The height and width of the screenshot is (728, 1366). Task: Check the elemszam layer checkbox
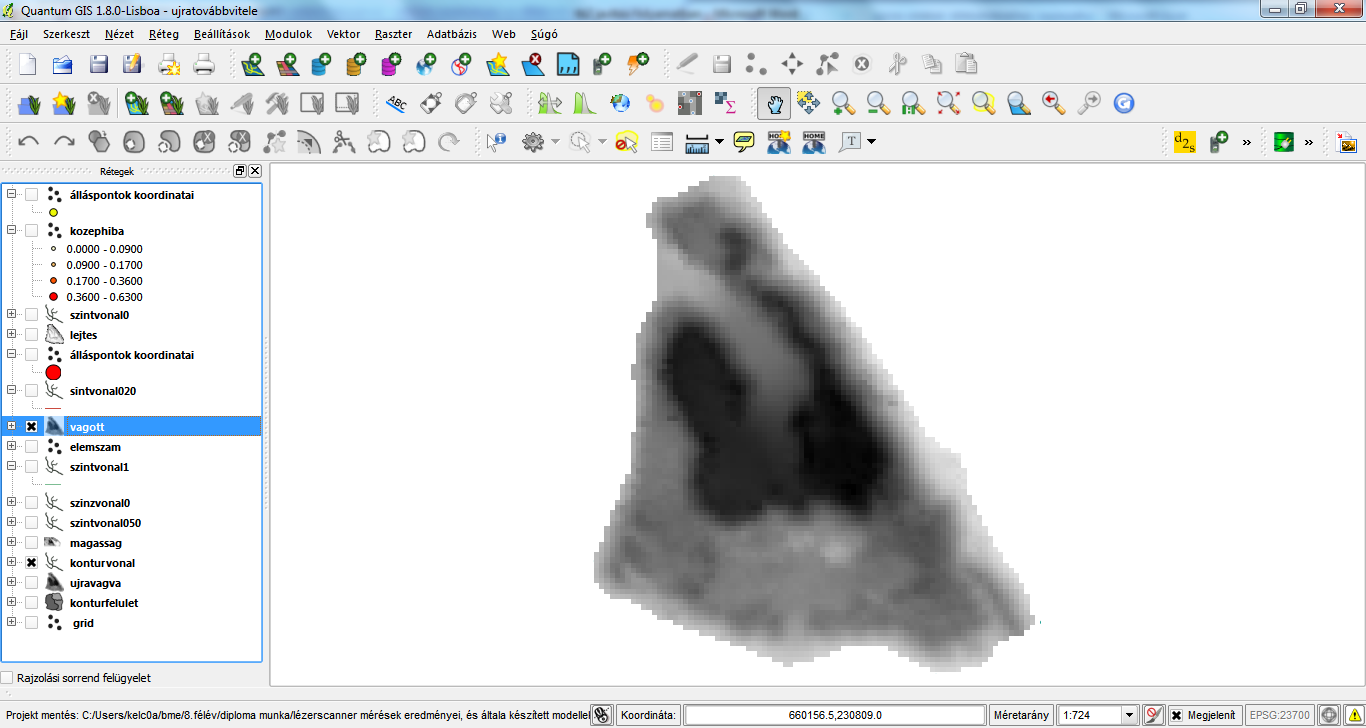[x=31, y=447]
